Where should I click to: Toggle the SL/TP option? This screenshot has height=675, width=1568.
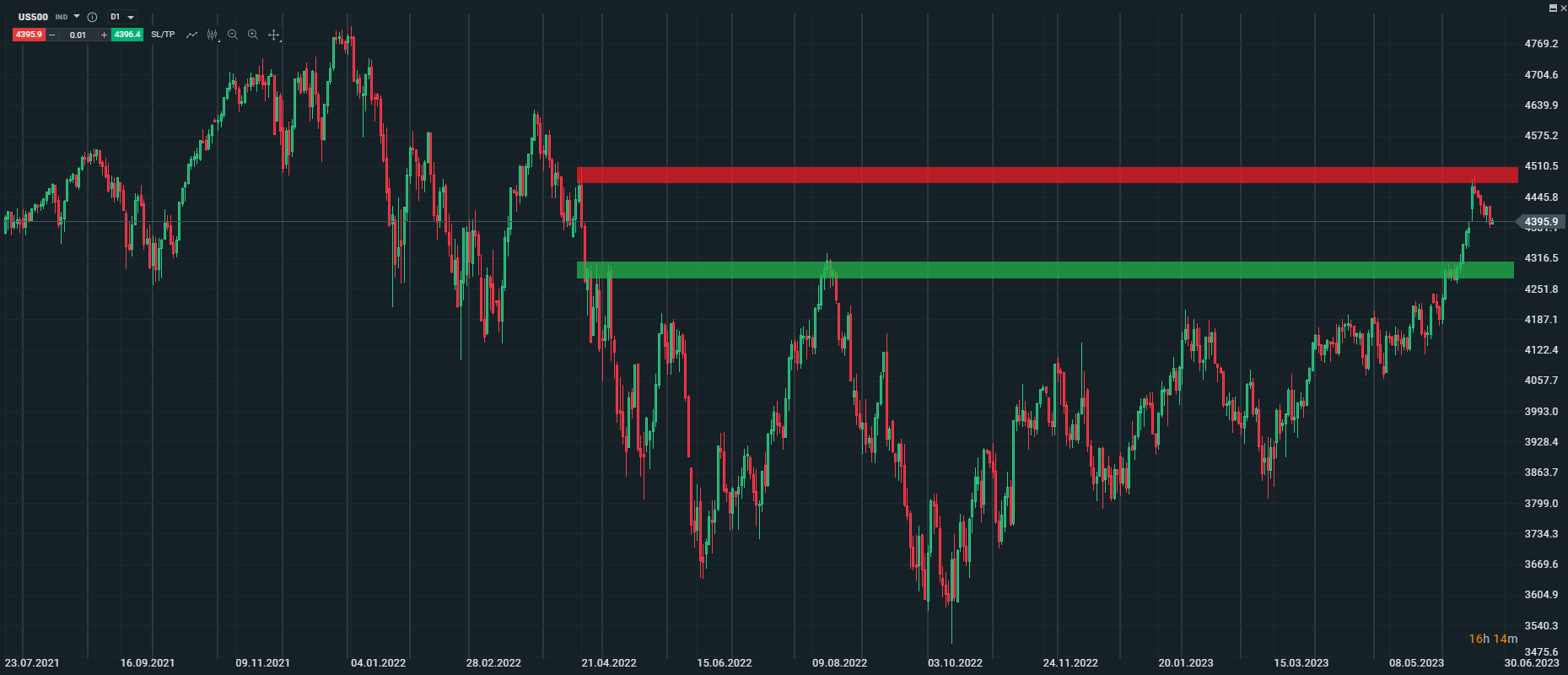tap(163, 35)
